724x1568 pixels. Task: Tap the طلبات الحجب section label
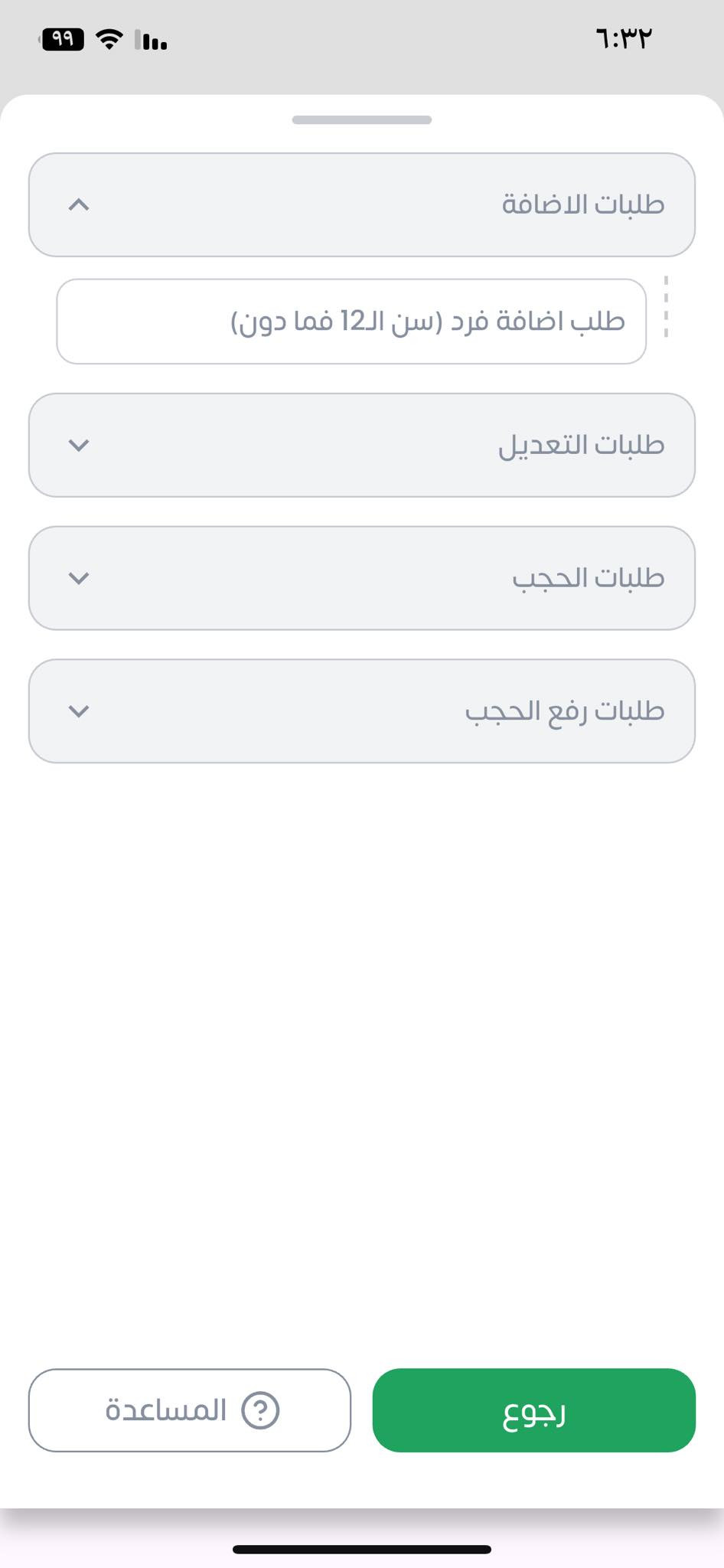(588, 578)
